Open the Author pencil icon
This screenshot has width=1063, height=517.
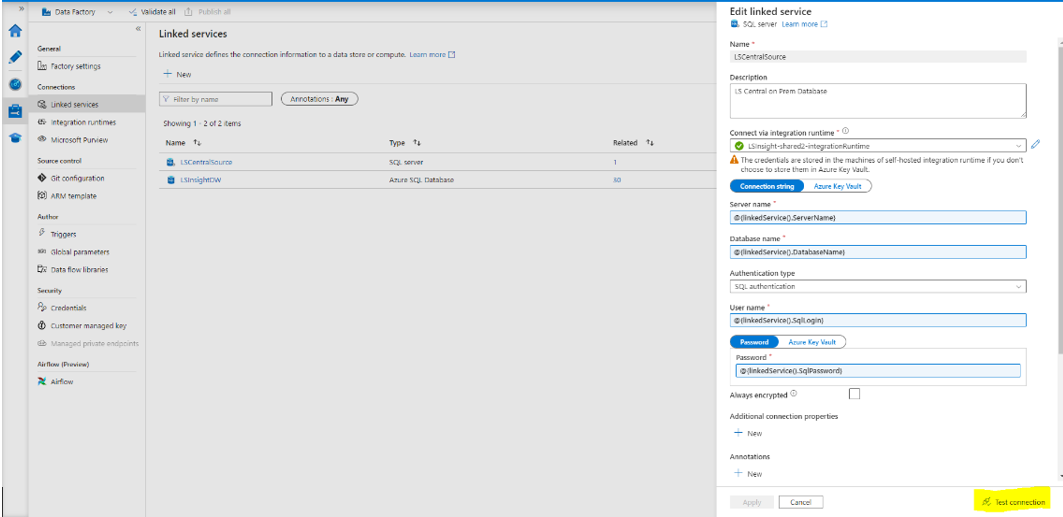click(x=15, y=58)
